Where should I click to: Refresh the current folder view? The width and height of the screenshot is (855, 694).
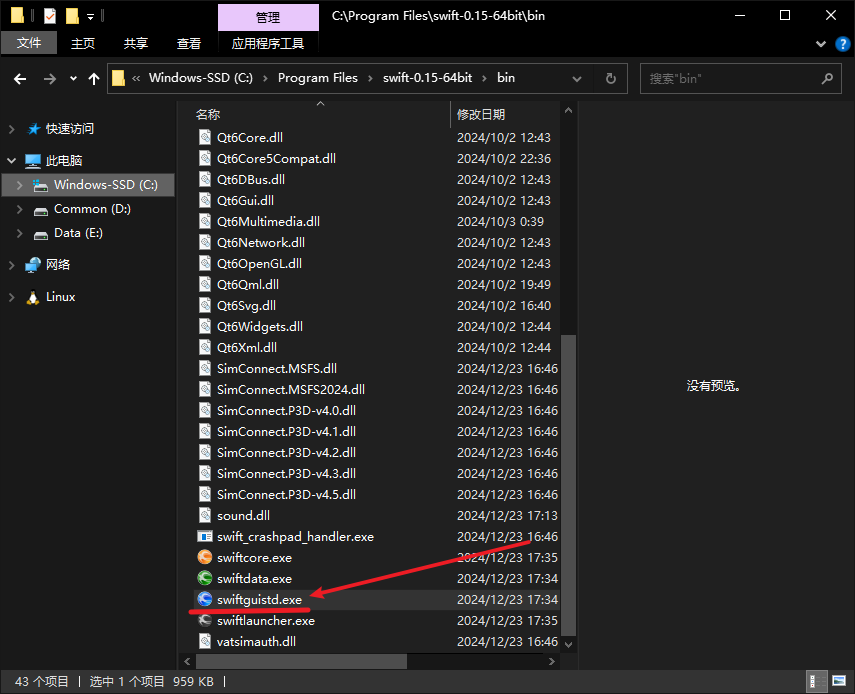(611, 79)
